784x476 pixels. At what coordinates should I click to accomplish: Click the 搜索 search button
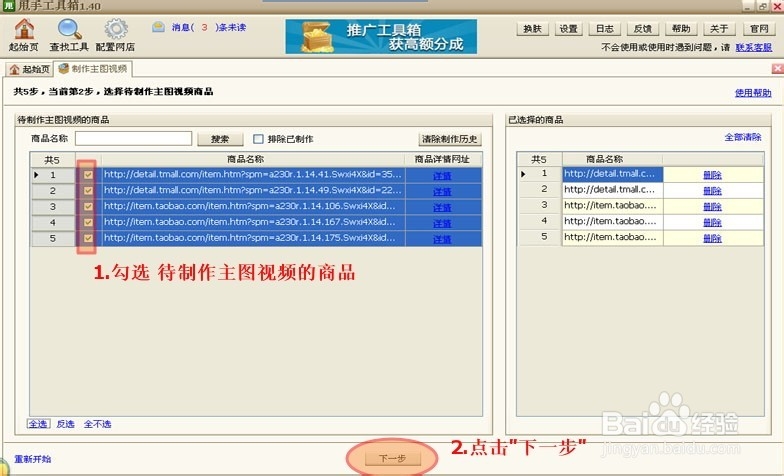tap(220, 139)
